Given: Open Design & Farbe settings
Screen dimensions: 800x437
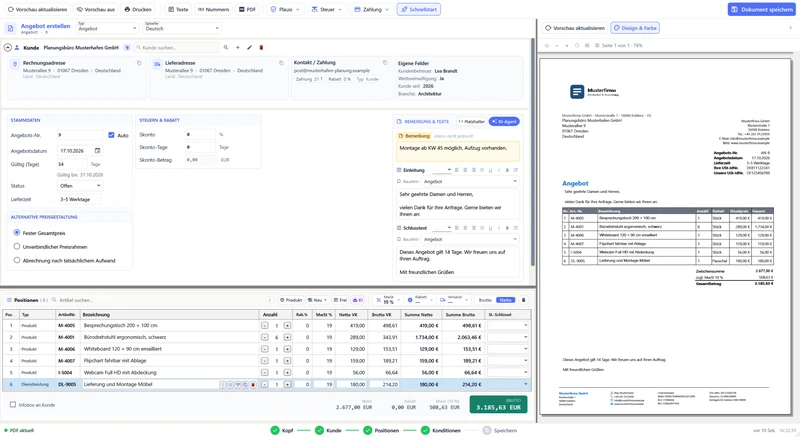Looking at the screenshot, I should click(635, 28).
